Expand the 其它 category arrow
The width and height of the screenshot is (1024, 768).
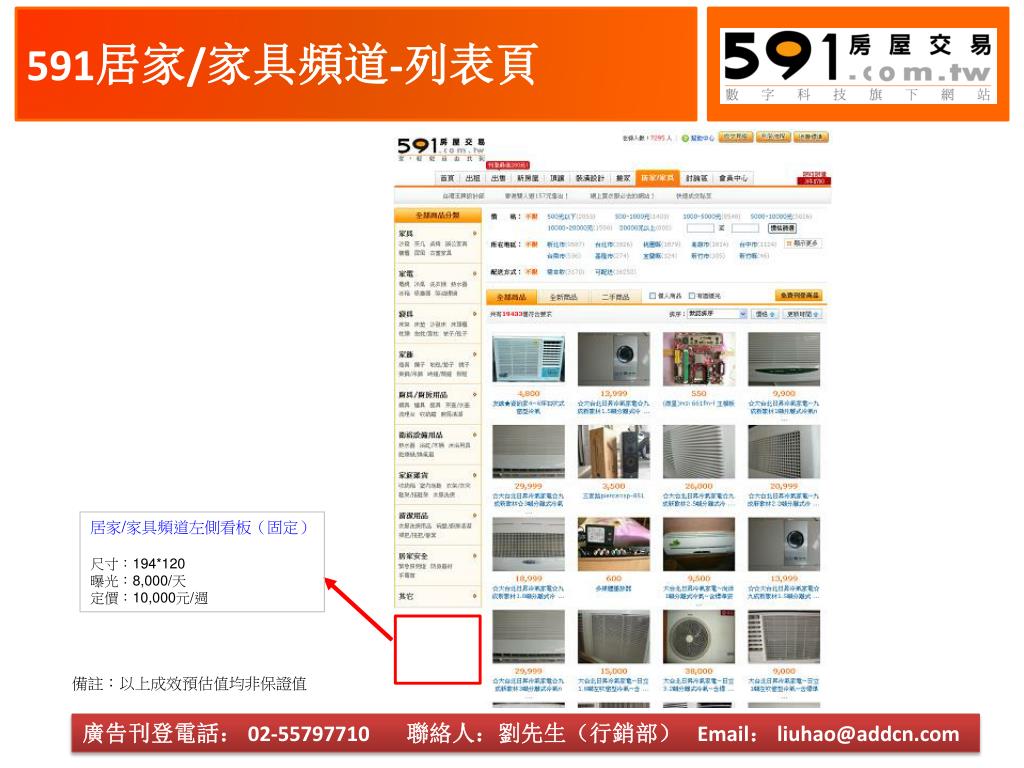click(475, 596)
